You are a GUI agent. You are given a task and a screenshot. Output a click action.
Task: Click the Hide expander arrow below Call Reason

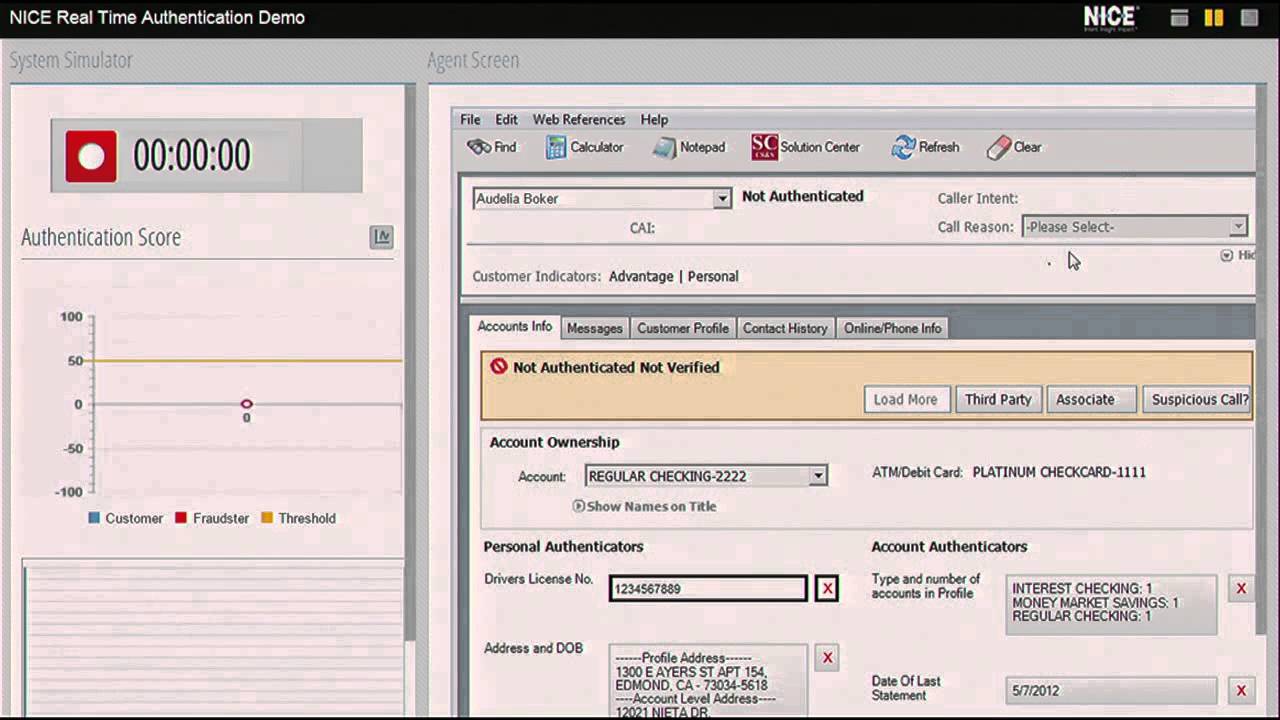click(1227, 256)
